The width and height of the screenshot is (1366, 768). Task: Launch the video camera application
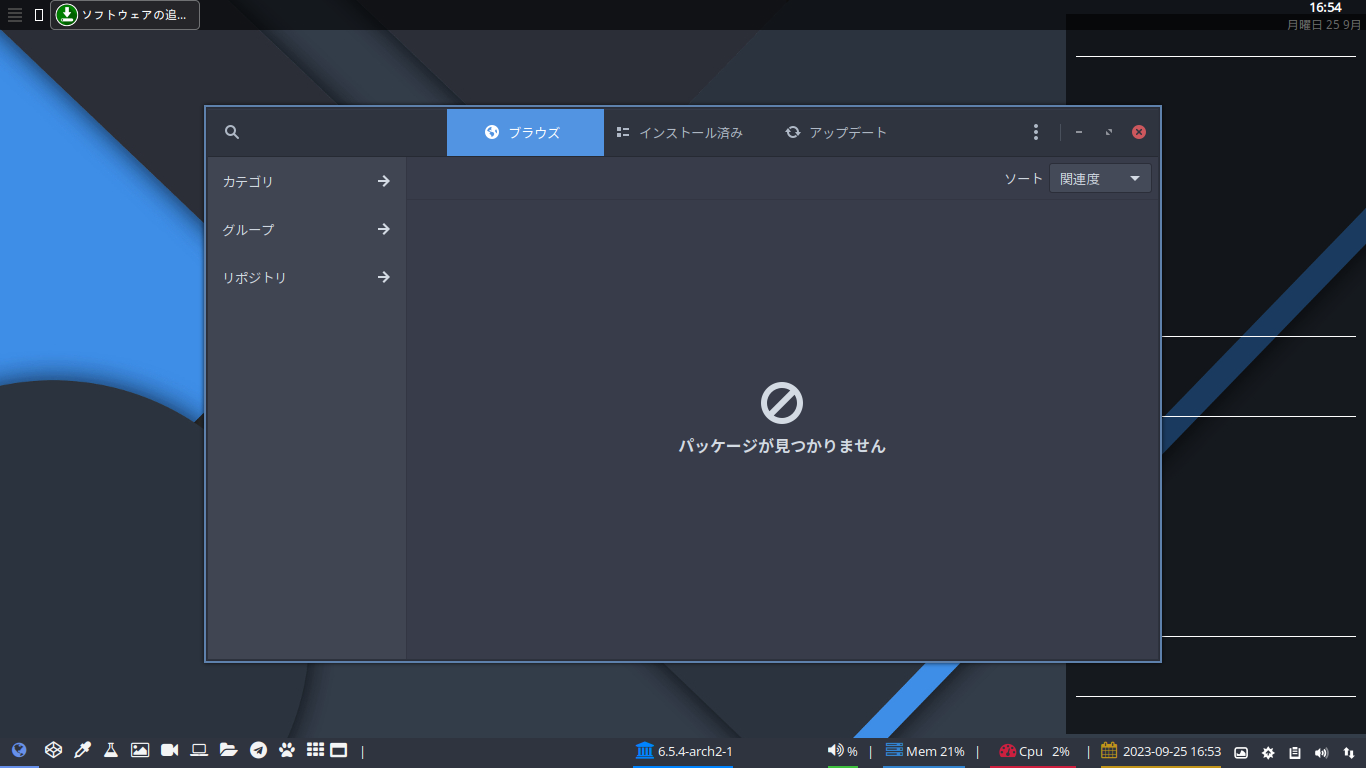pos(169,749)
